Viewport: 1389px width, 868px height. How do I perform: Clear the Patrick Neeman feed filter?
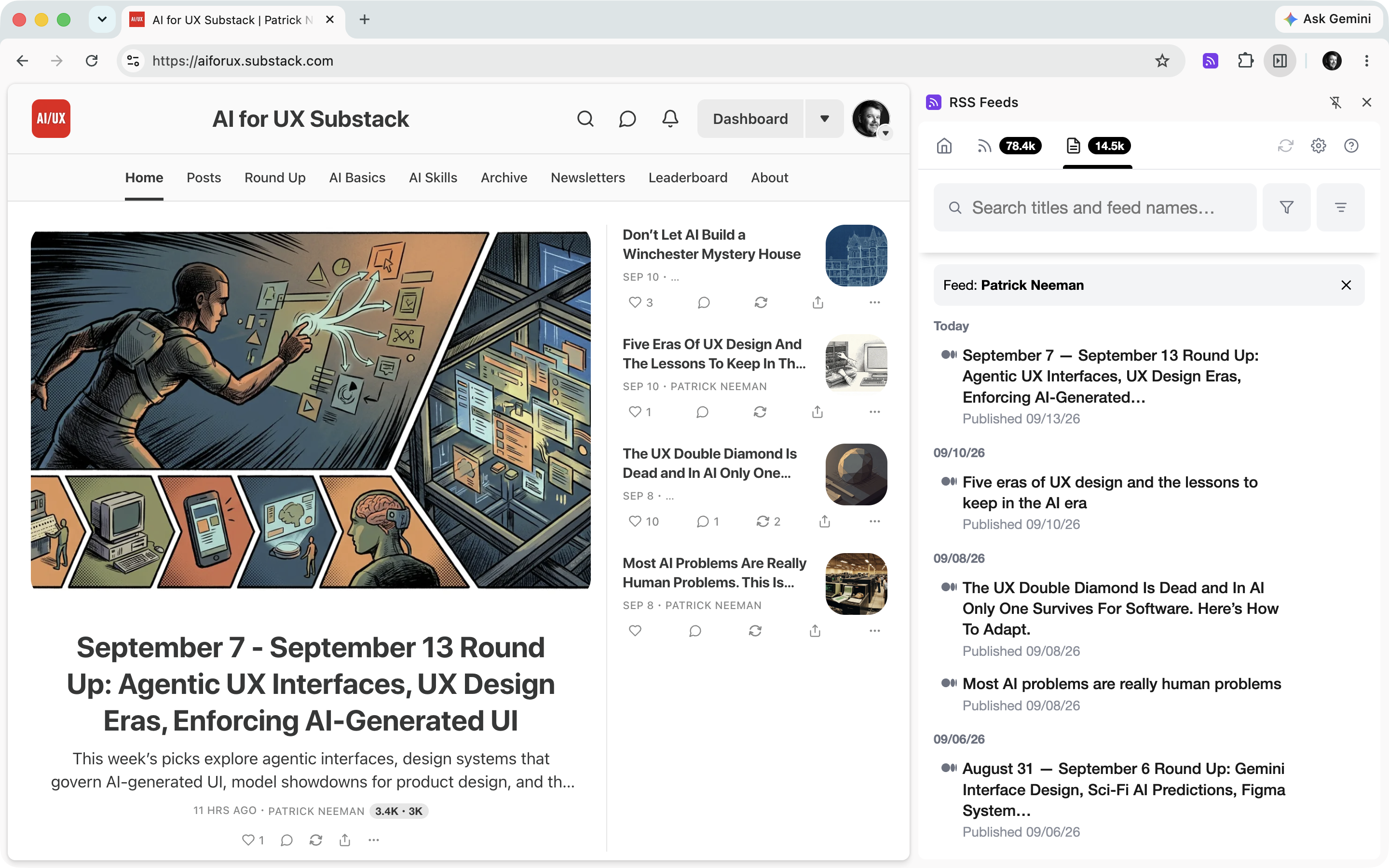pos(1346,285)
